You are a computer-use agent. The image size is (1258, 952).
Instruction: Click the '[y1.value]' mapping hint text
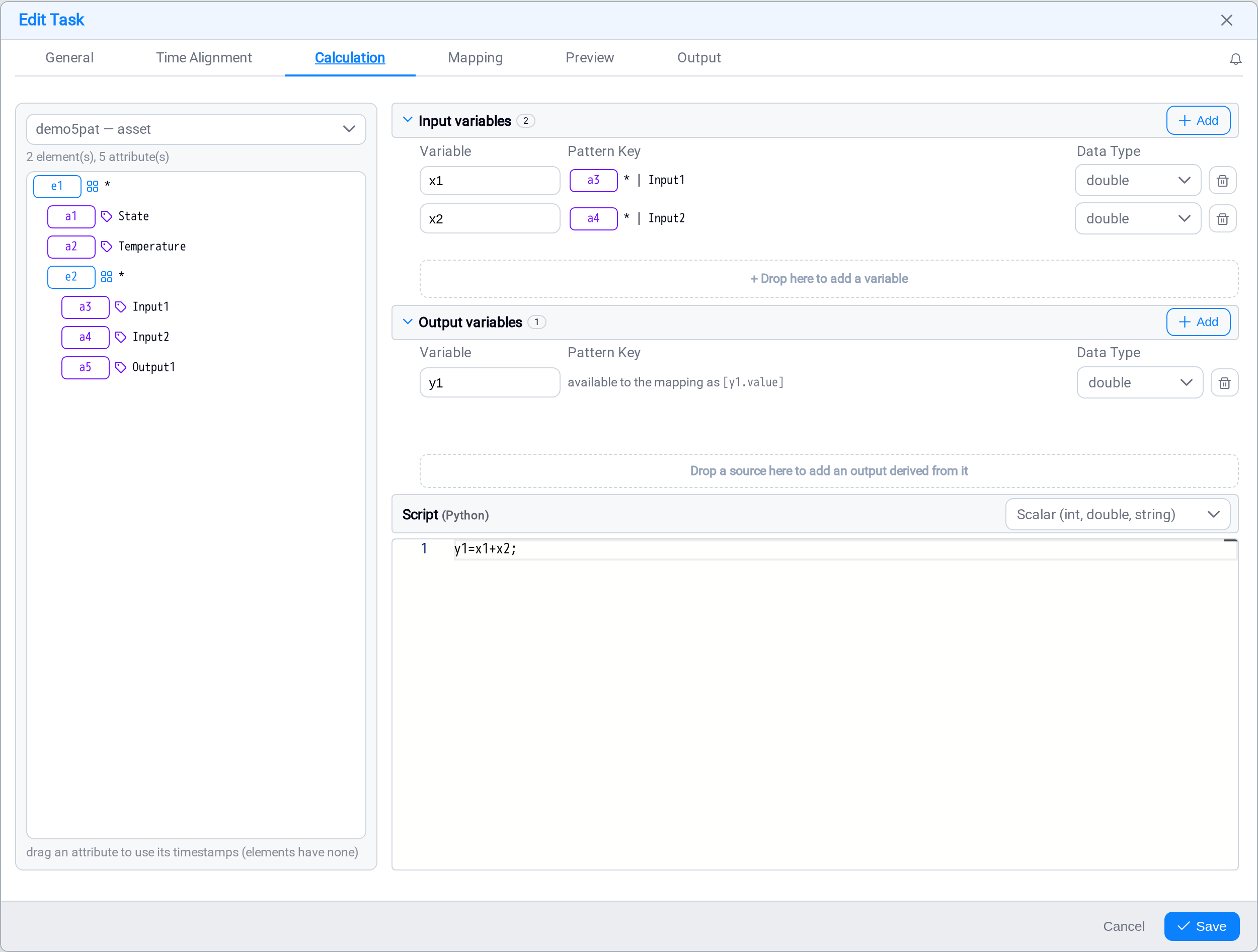coord(753,383)
